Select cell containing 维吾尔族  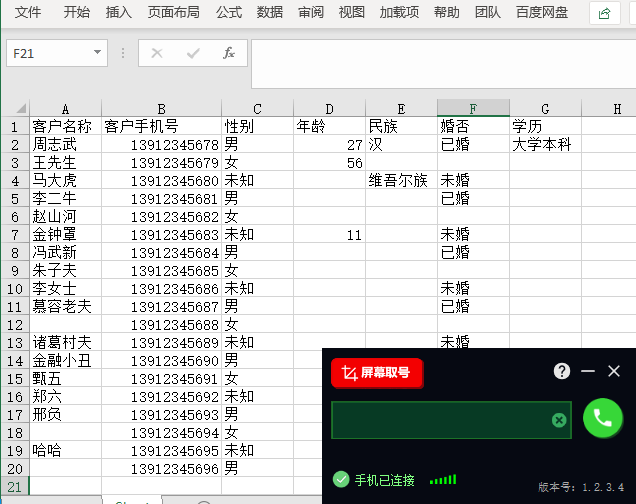pyautogui.click(x=400, y=180)
